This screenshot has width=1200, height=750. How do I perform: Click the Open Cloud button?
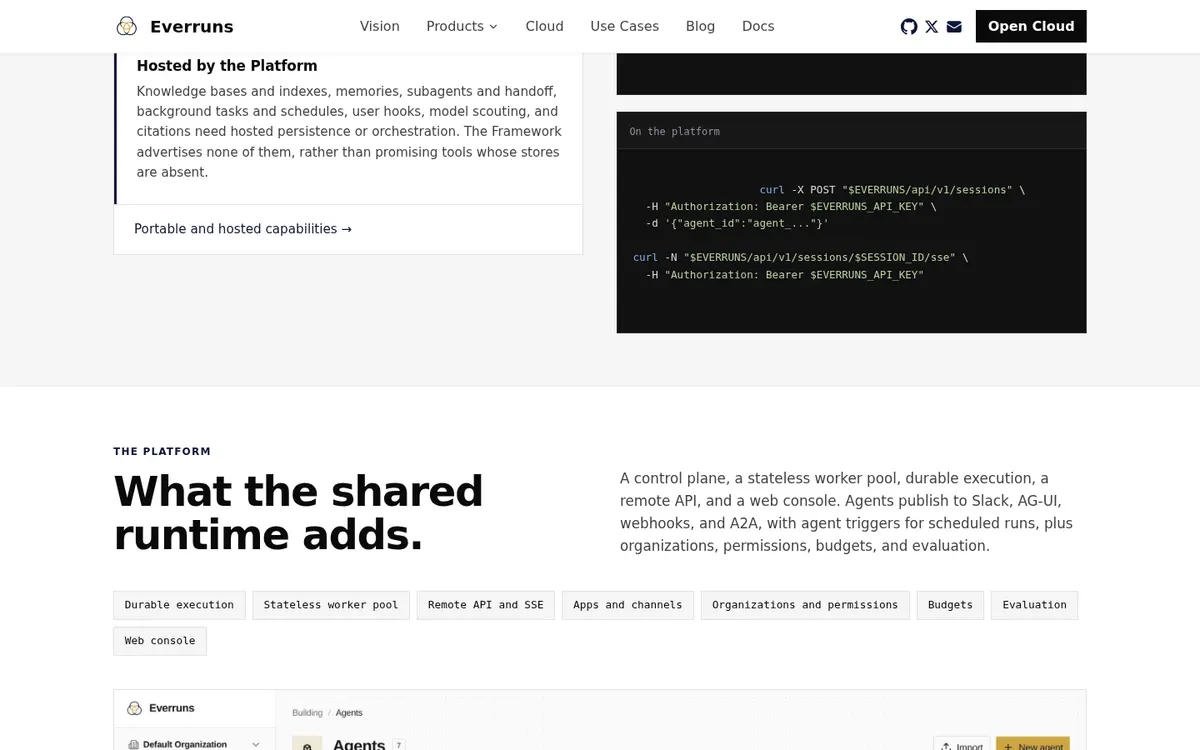[x=1031, y=26]
